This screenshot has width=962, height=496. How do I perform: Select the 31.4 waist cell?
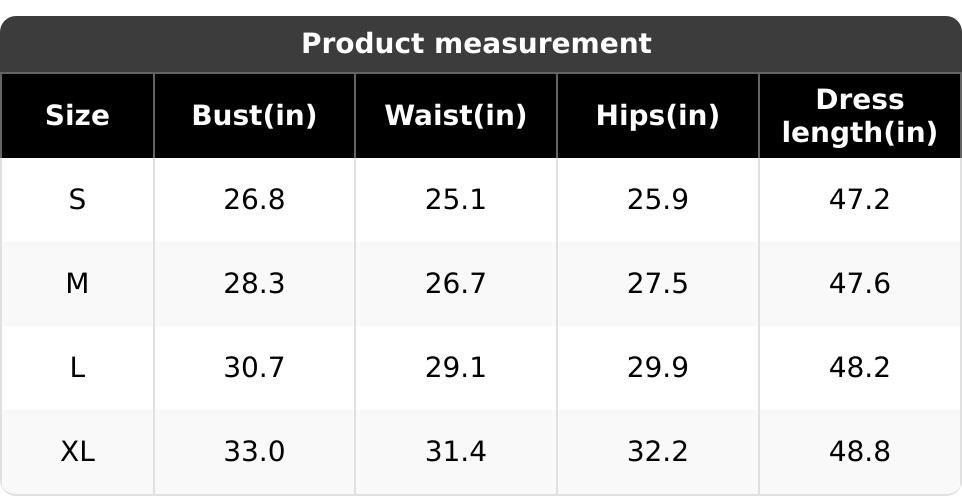coord(456,452)
